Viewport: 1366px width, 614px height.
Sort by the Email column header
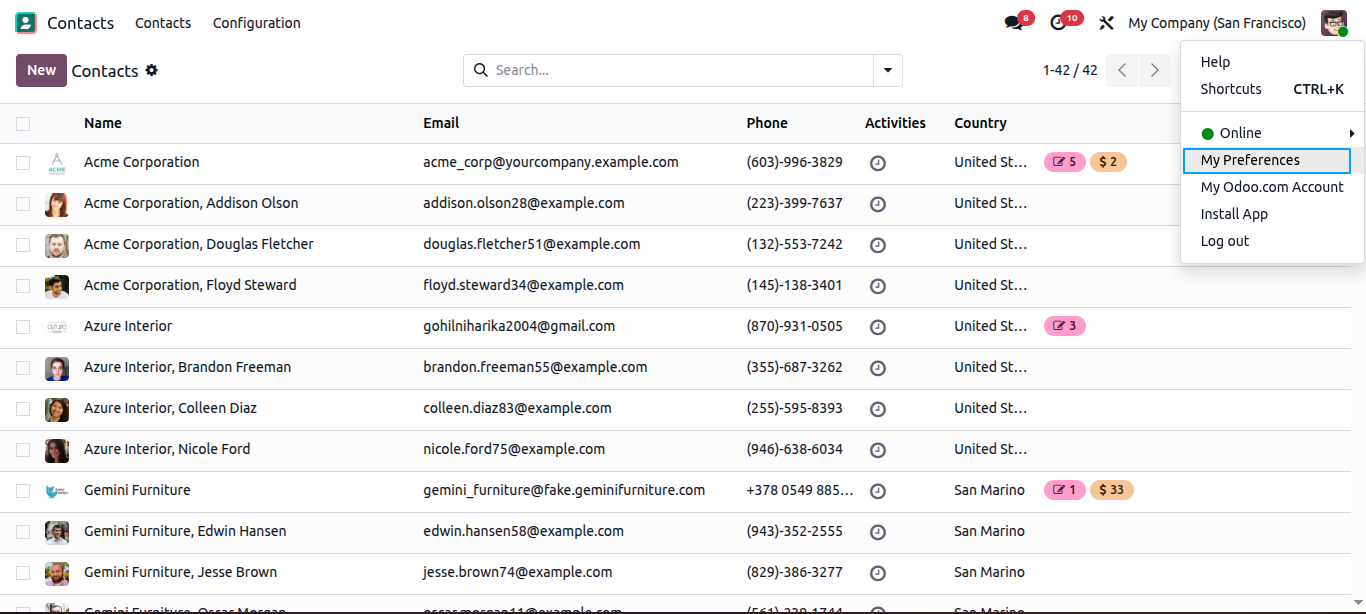coord(441,123)
